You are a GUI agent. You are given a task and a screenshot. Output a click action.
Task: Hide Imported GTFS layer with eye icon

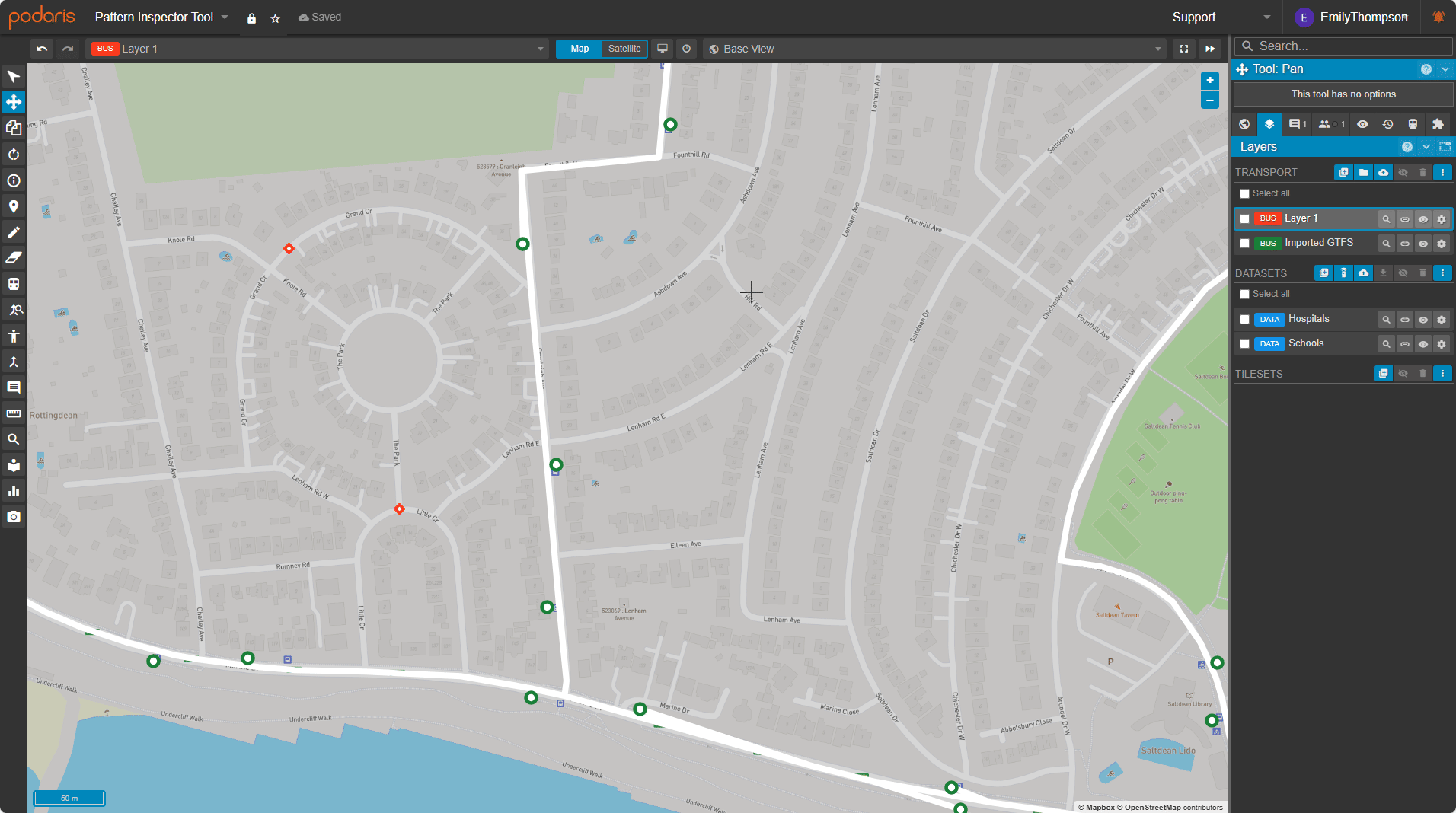(1422, 244)
